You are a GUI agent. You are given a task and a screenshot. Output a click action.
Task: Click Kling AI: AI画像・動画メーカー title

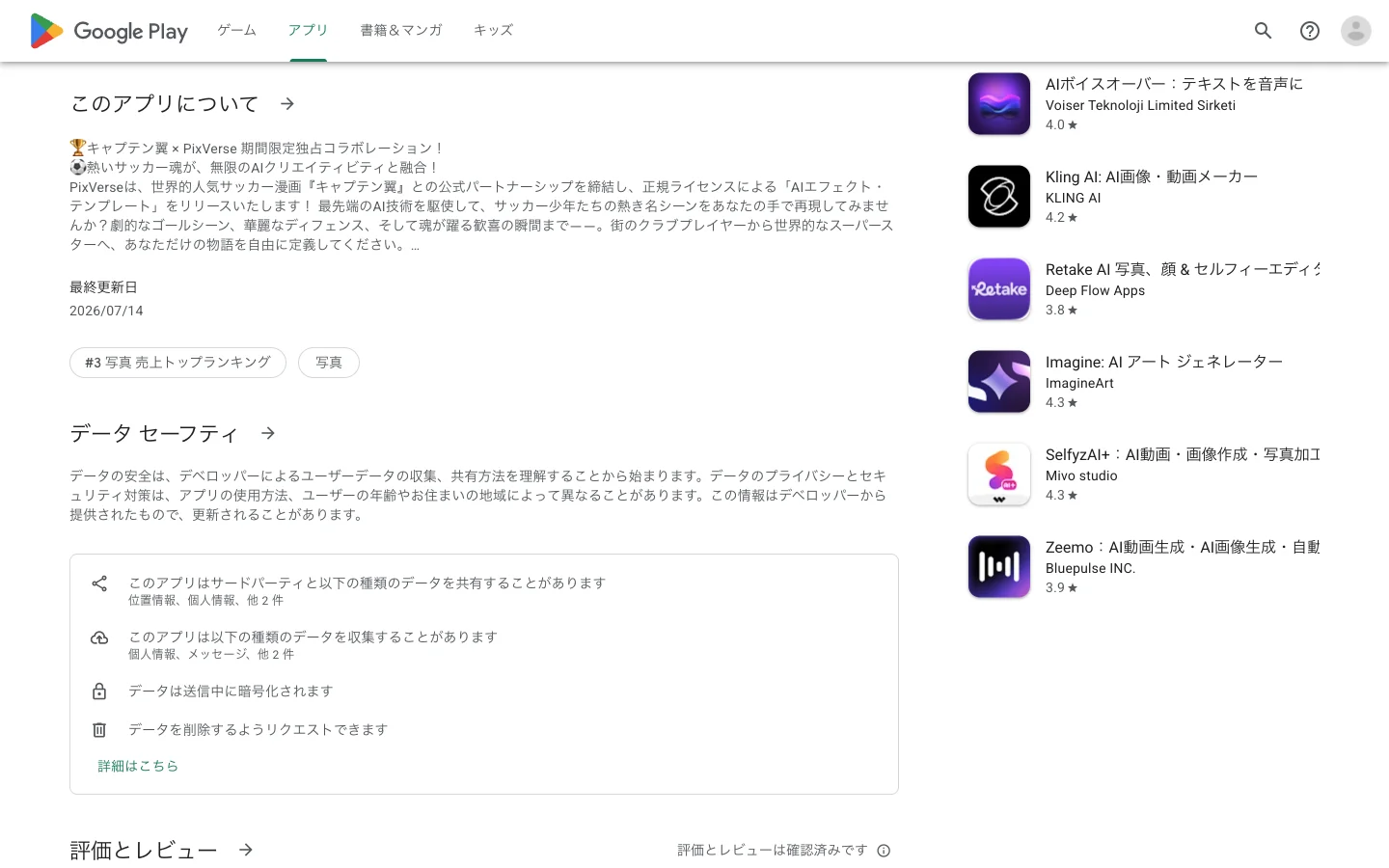(x=1152, y=176)
